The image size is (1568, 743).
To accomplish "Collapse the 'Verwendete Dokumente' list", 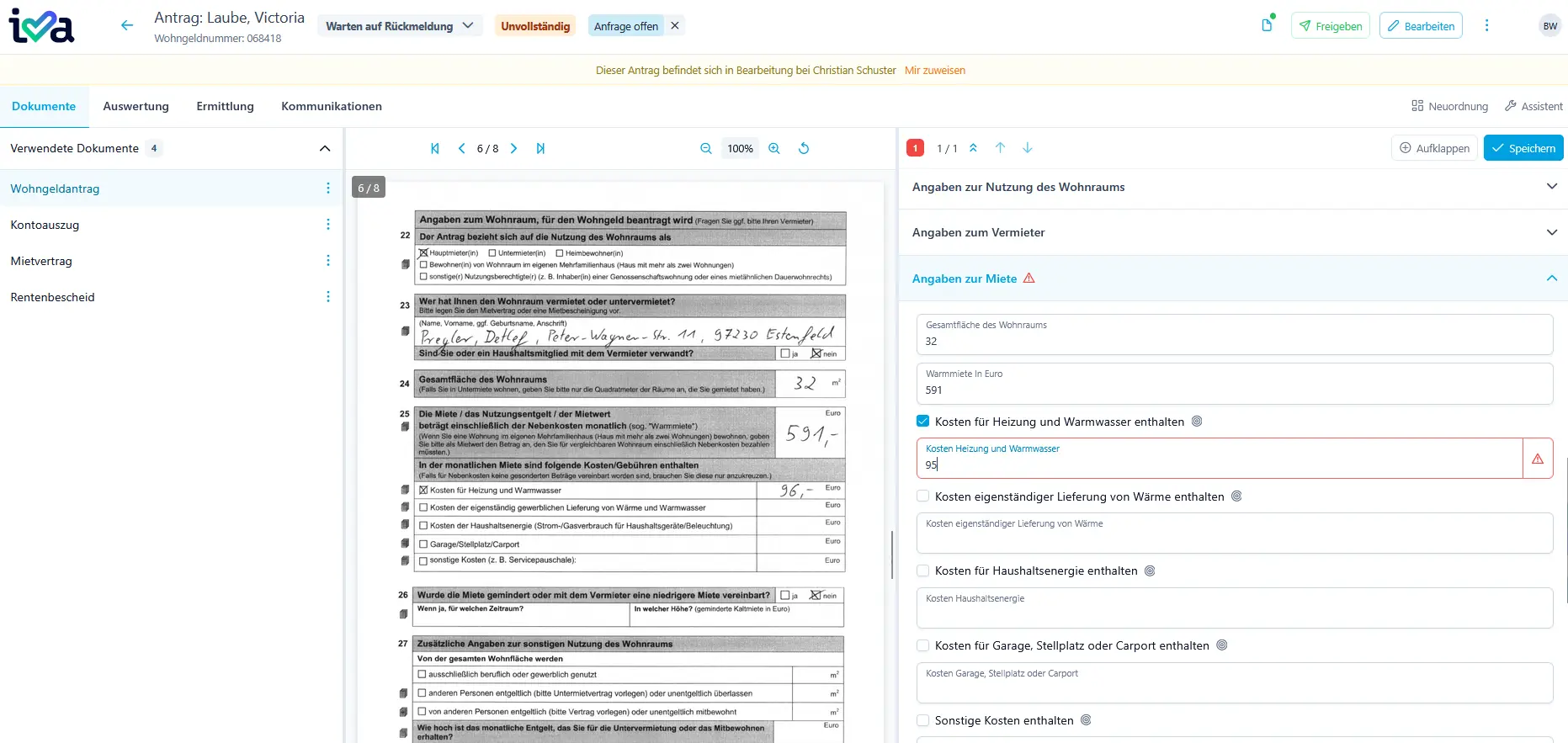I will pyautogui.click(x=325, y=149).
